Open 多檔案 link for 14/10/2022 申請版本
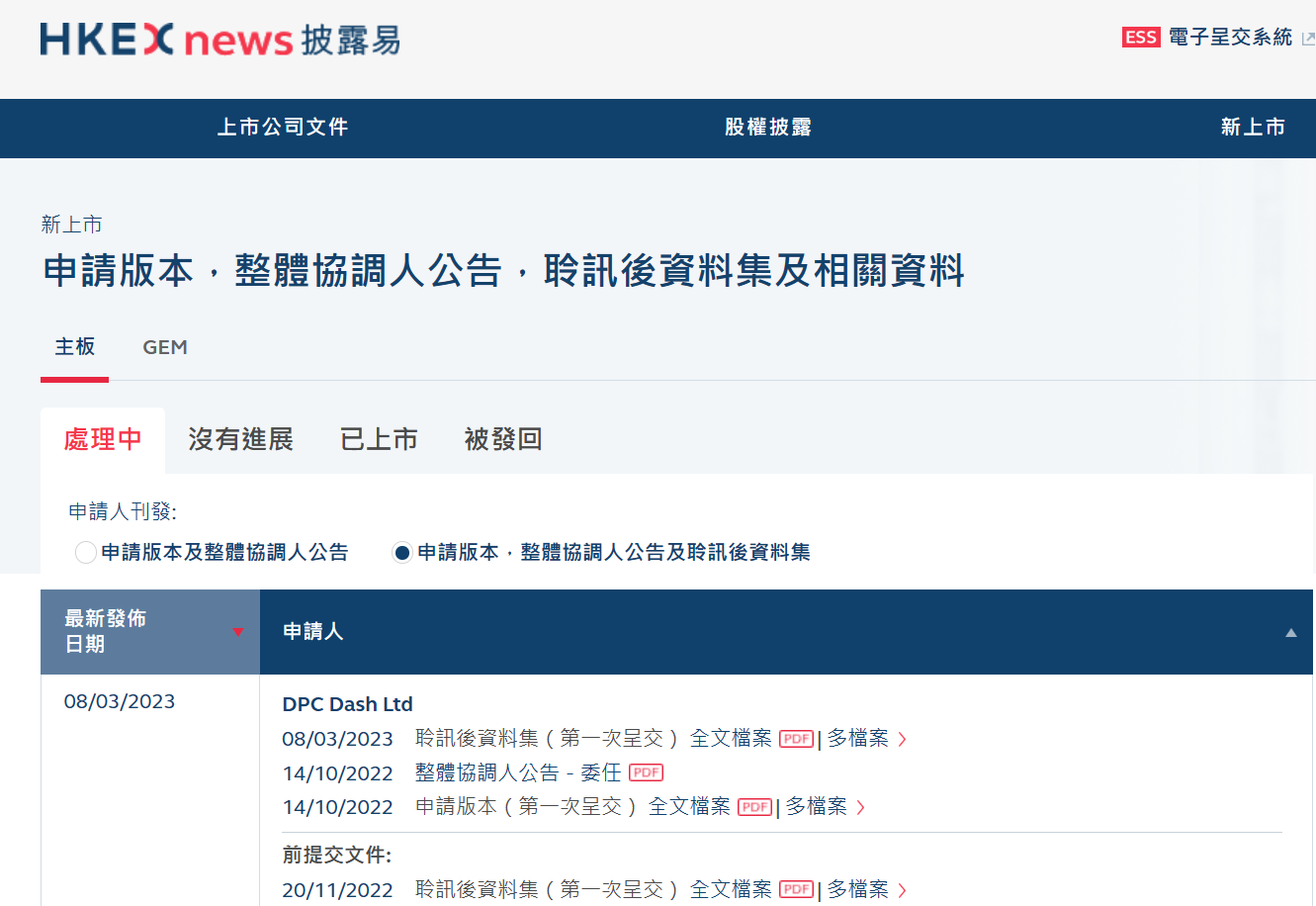This screenshot has height=906, width=1316. pos(816,807)
